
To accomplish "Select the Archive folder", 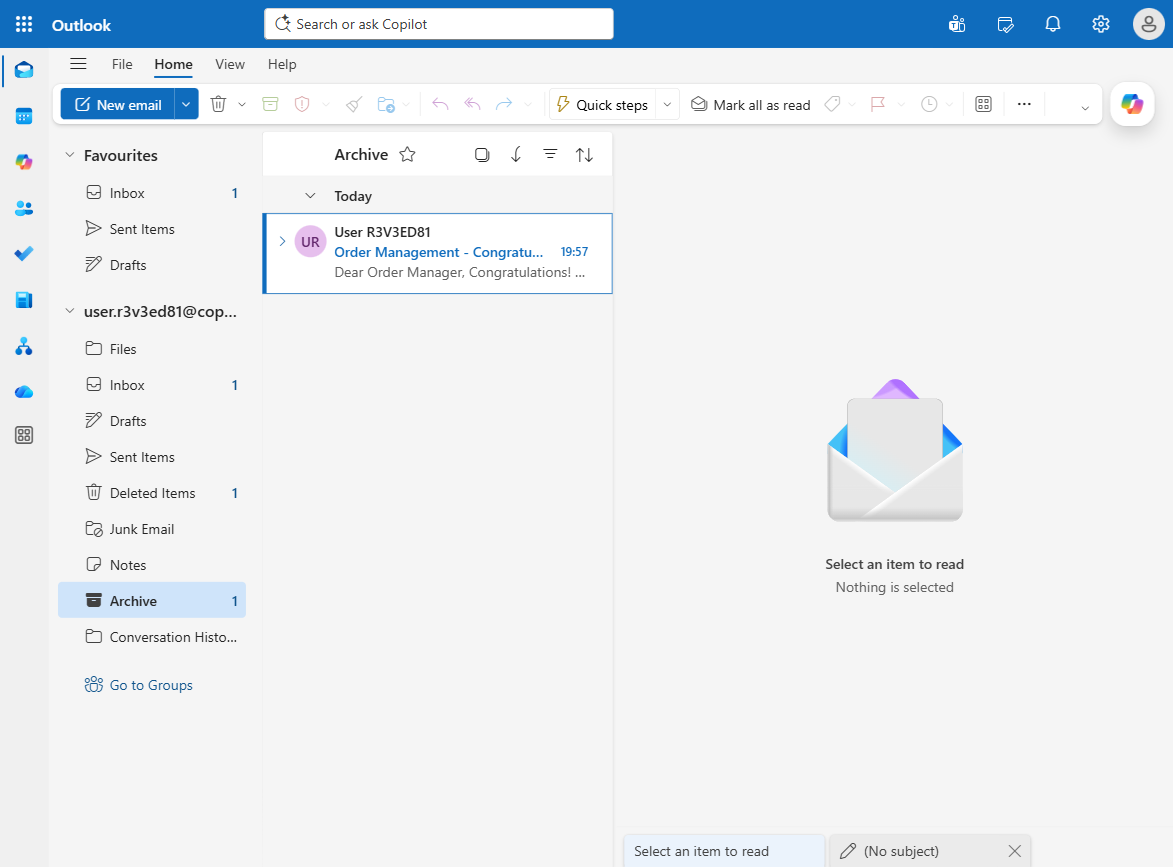I will [152, 601].
